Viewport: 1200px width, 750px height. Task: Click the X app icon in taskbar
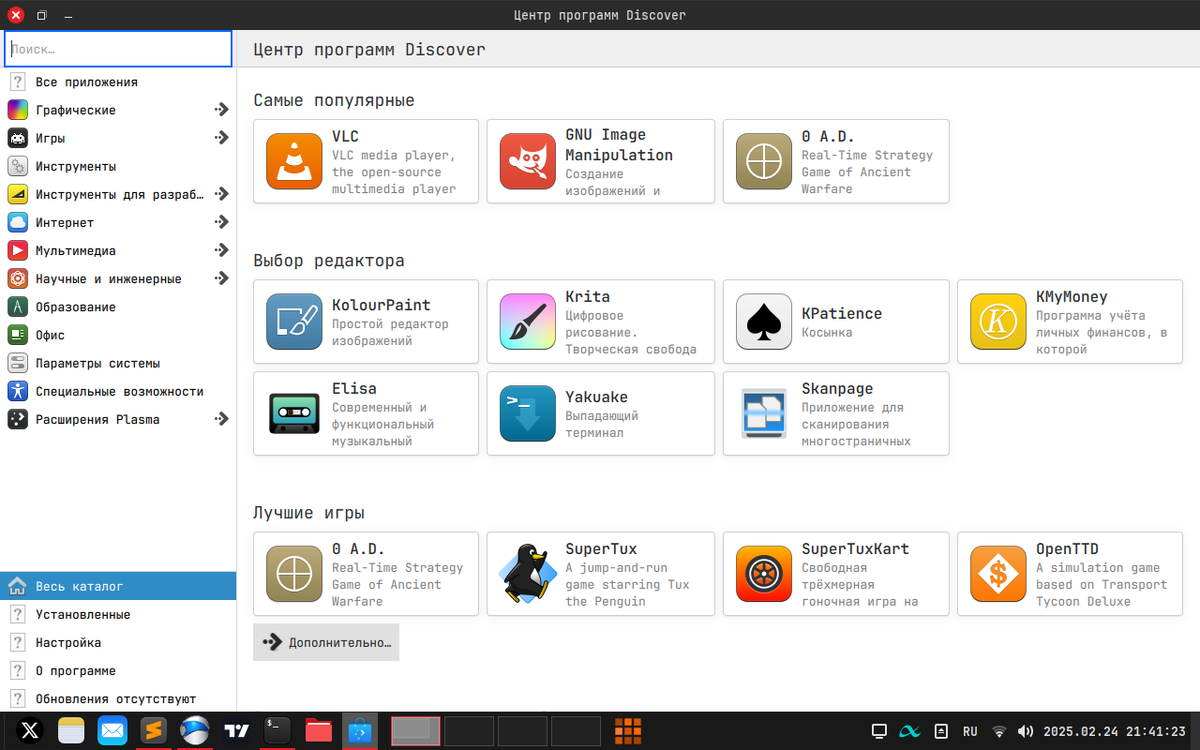(x=29, y=731)
